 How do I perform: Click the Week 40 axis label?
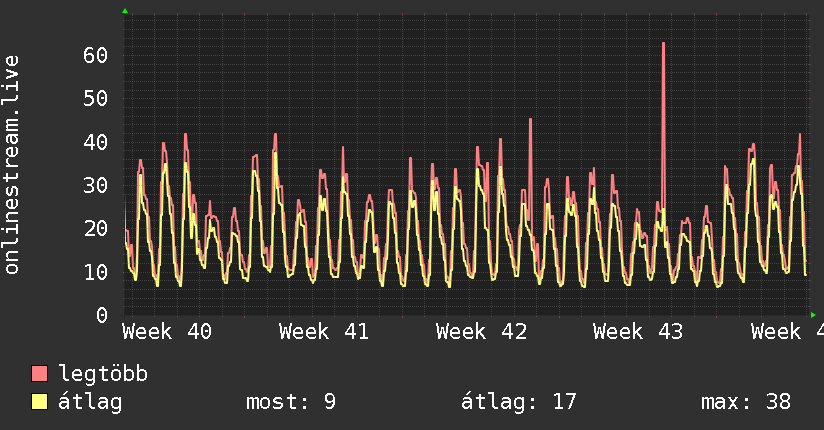[x=167, y=332]
